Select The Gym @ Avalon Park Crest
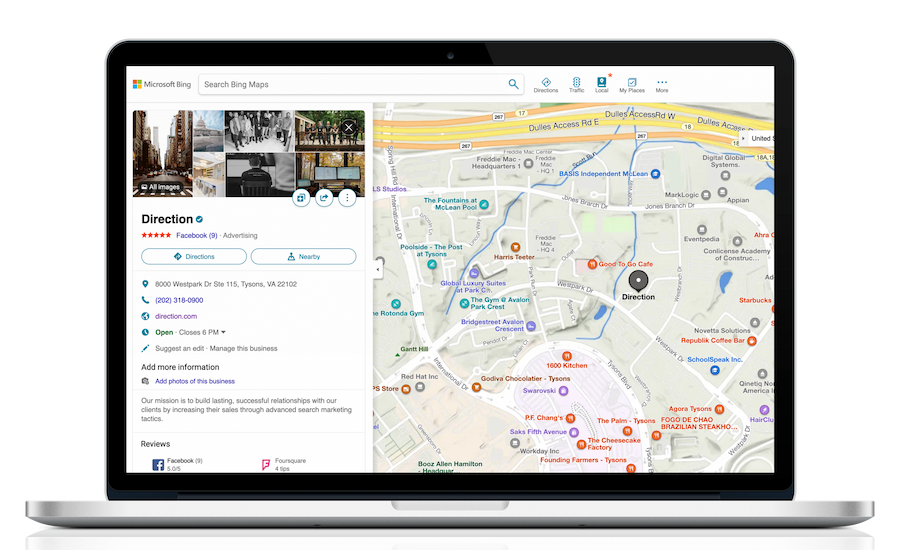 (x=464, y=304)
